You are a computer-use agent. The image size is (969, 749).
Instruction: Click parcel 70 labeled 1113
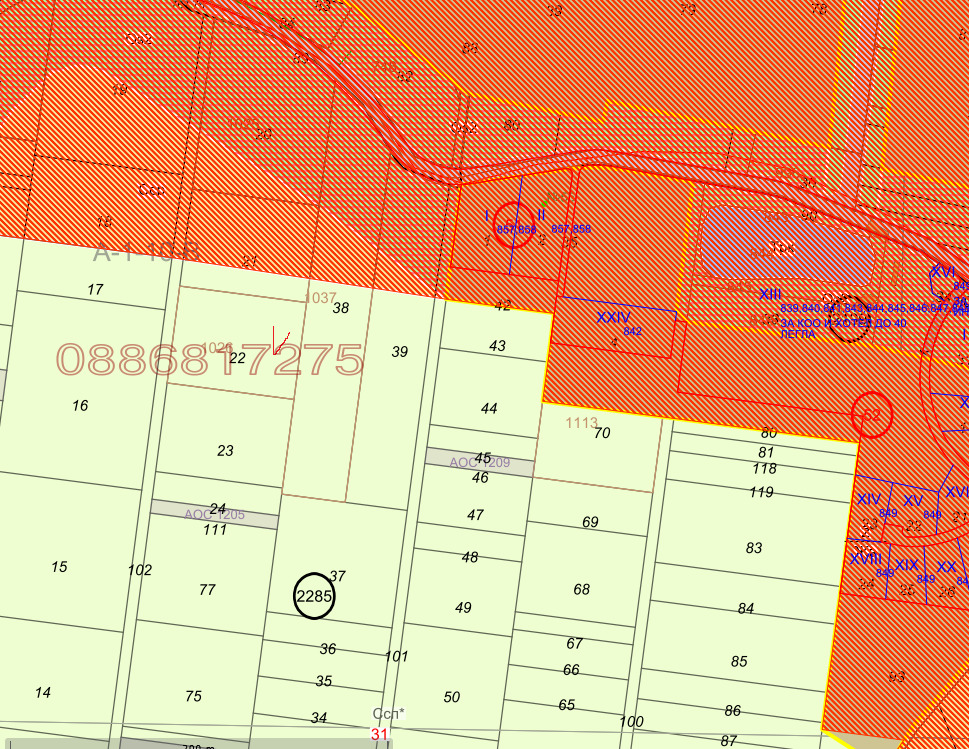coord(601,433)
